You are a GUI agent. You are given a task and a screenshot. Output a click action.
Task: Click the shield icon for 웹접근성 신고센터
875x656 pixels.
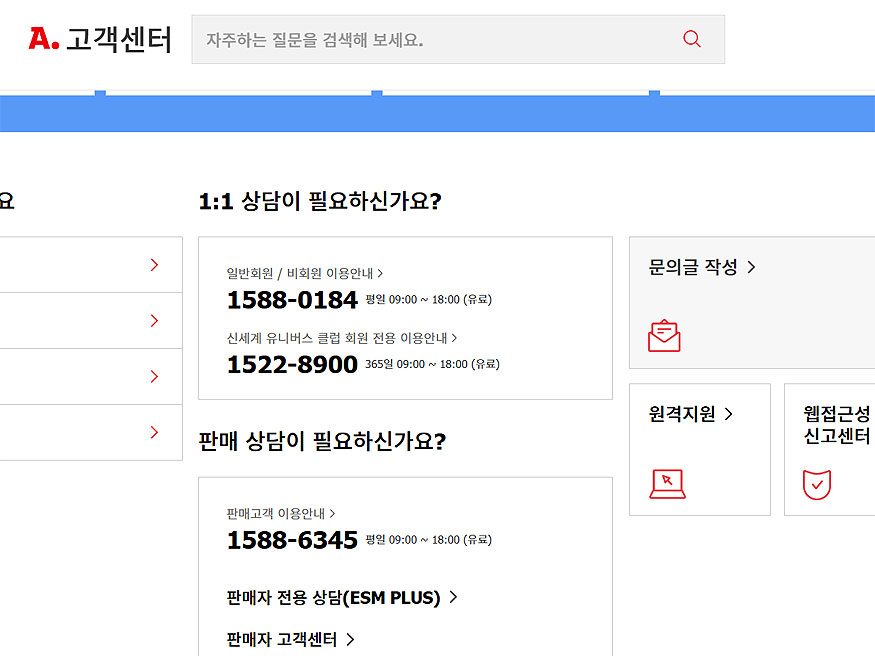point(817,484)
